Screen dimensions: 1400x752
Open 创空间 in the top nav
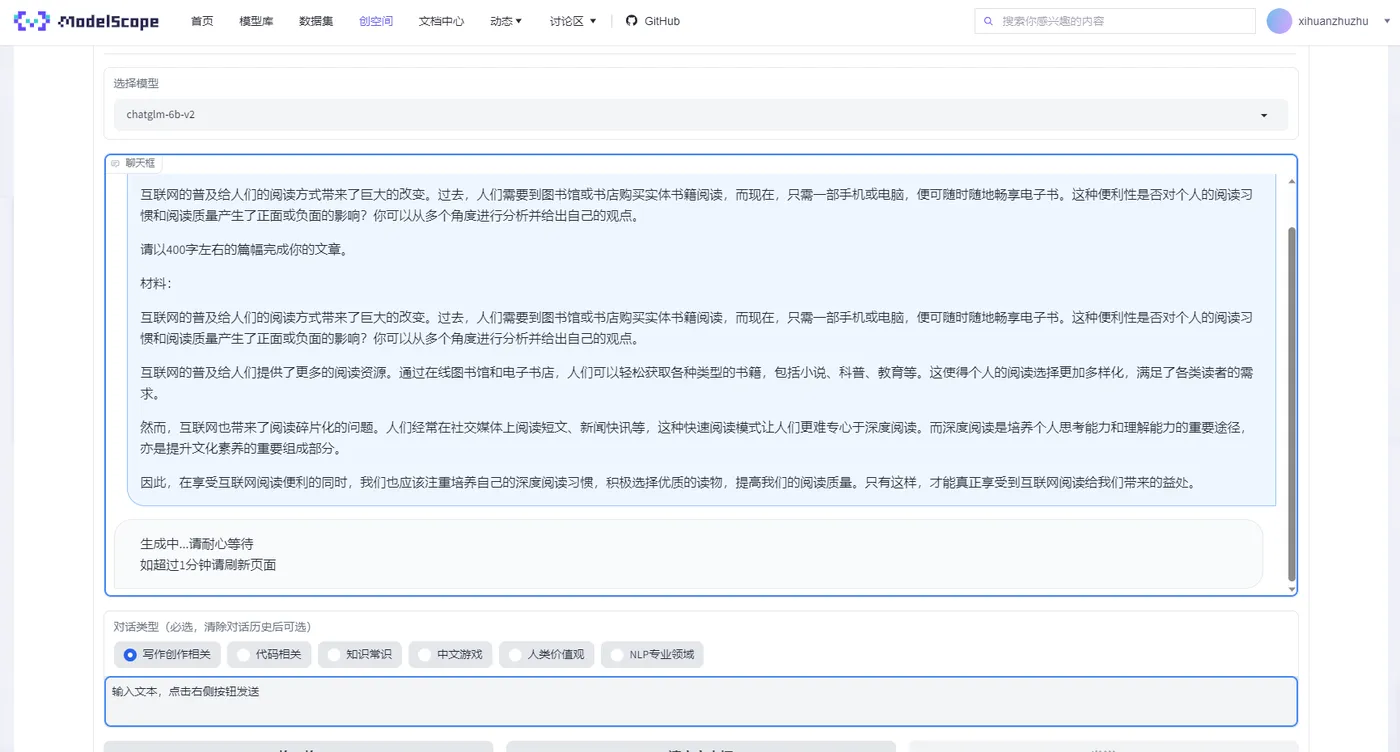pos(376,21)
